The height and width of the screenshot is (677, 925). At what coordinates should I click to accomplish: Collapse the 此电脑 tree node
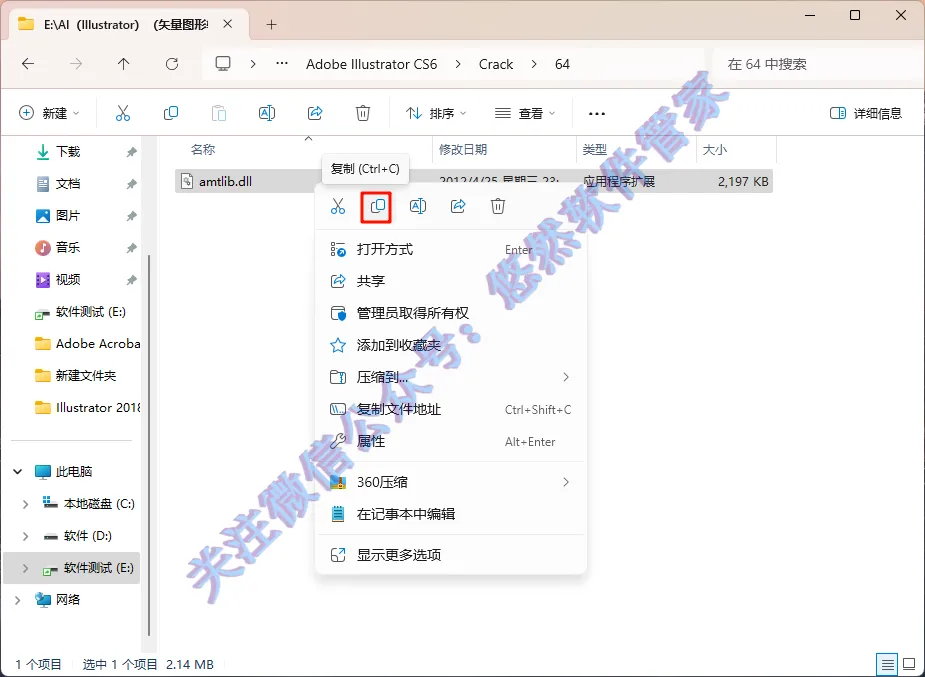[x=18, y=472]
